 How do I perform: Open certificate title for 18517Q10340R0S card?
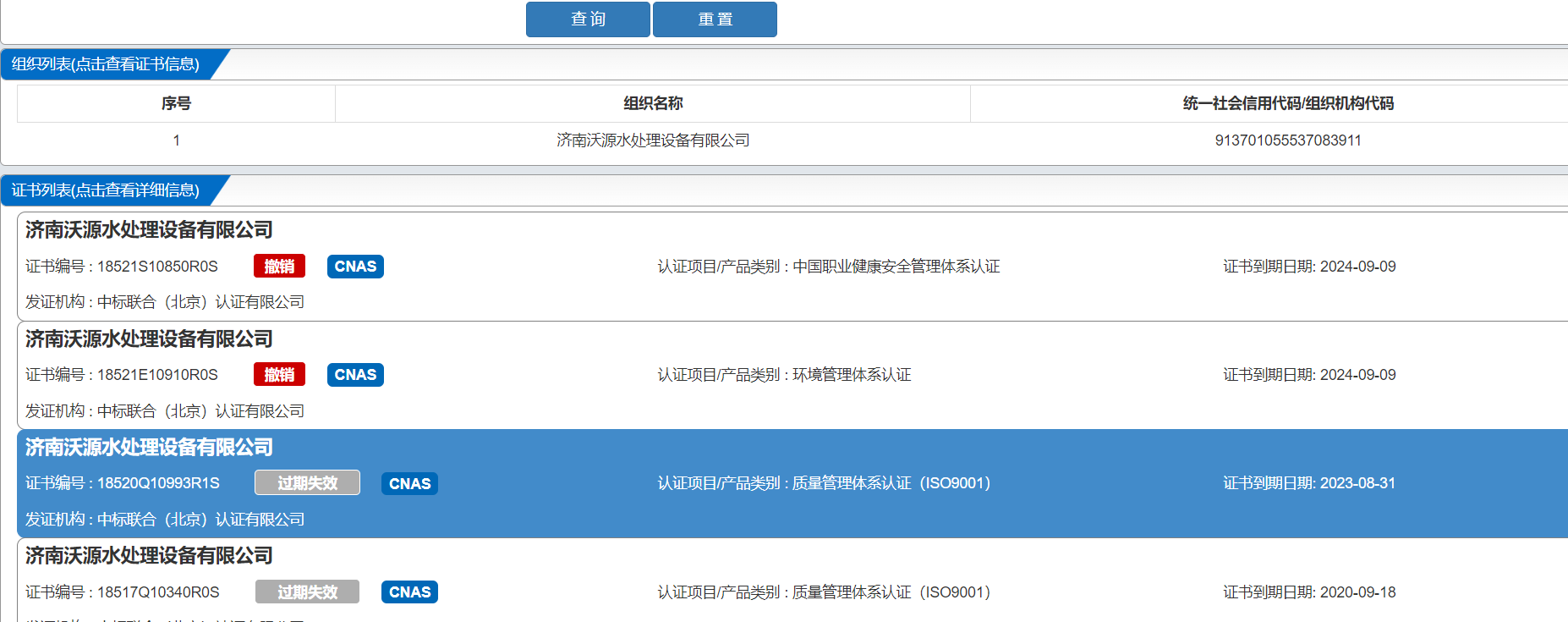[149, 556]
